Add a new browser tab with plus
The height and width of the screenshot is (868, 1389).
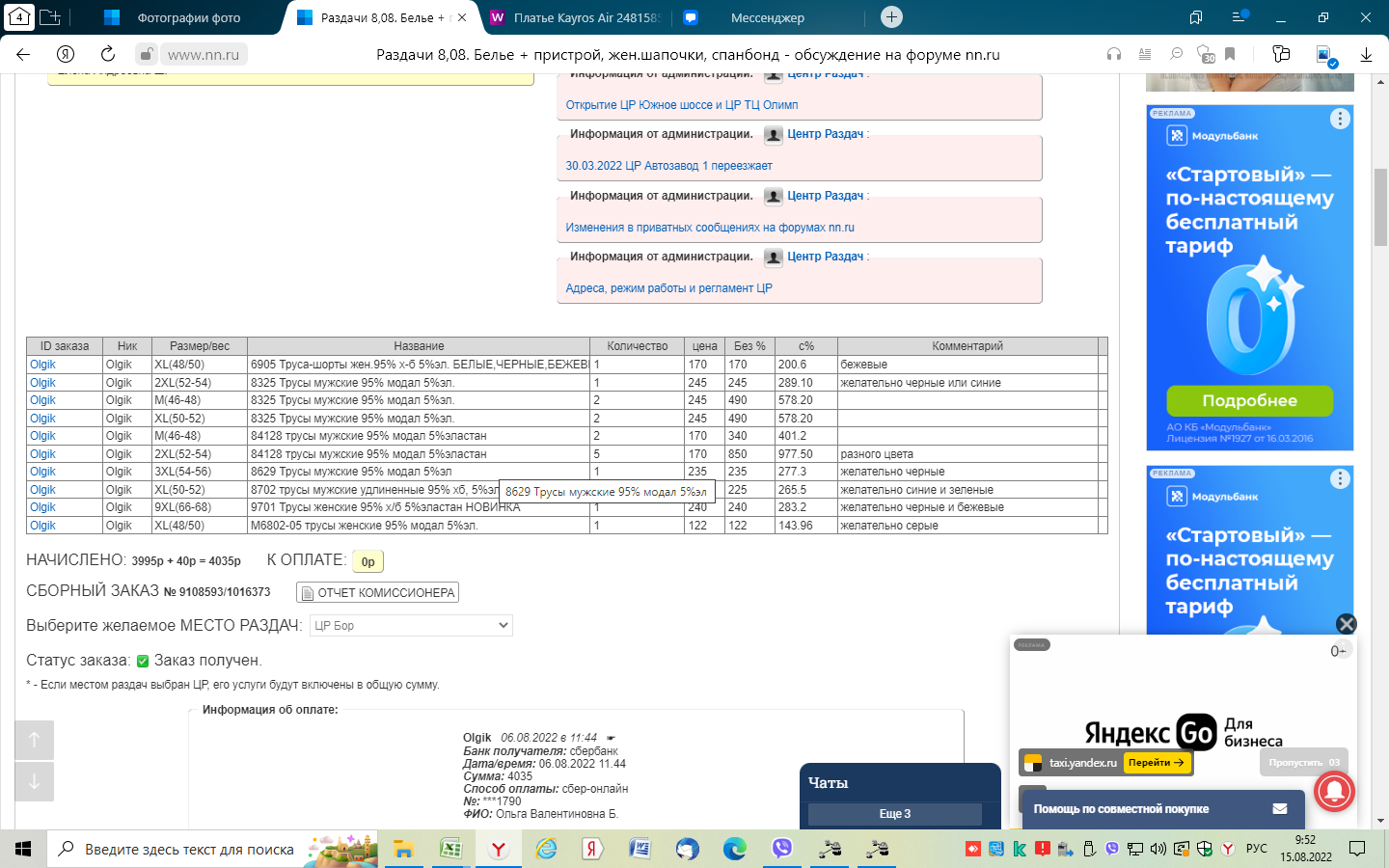tap(891, 17)
